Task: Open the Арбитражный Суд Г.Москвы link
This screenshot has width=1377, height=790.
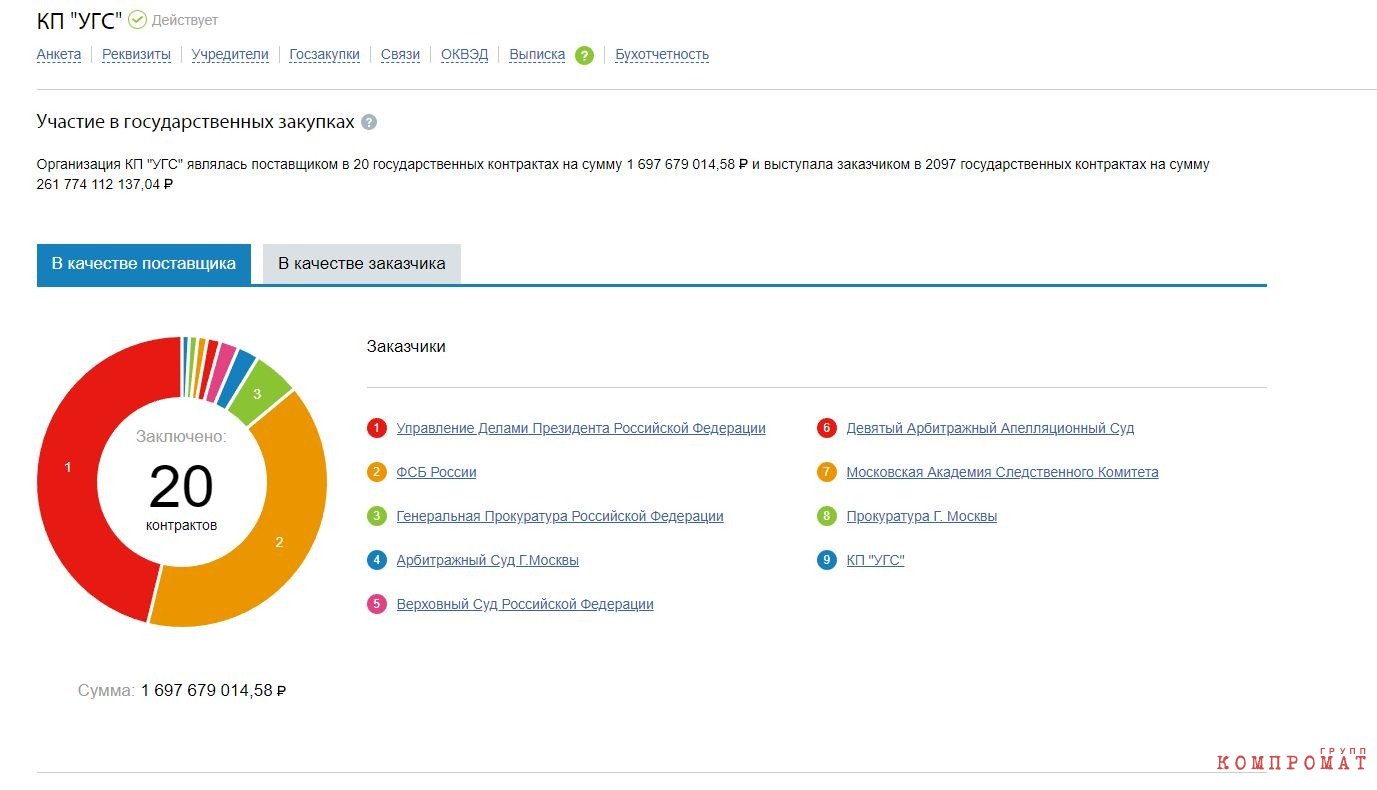Action: coord(488,560)
